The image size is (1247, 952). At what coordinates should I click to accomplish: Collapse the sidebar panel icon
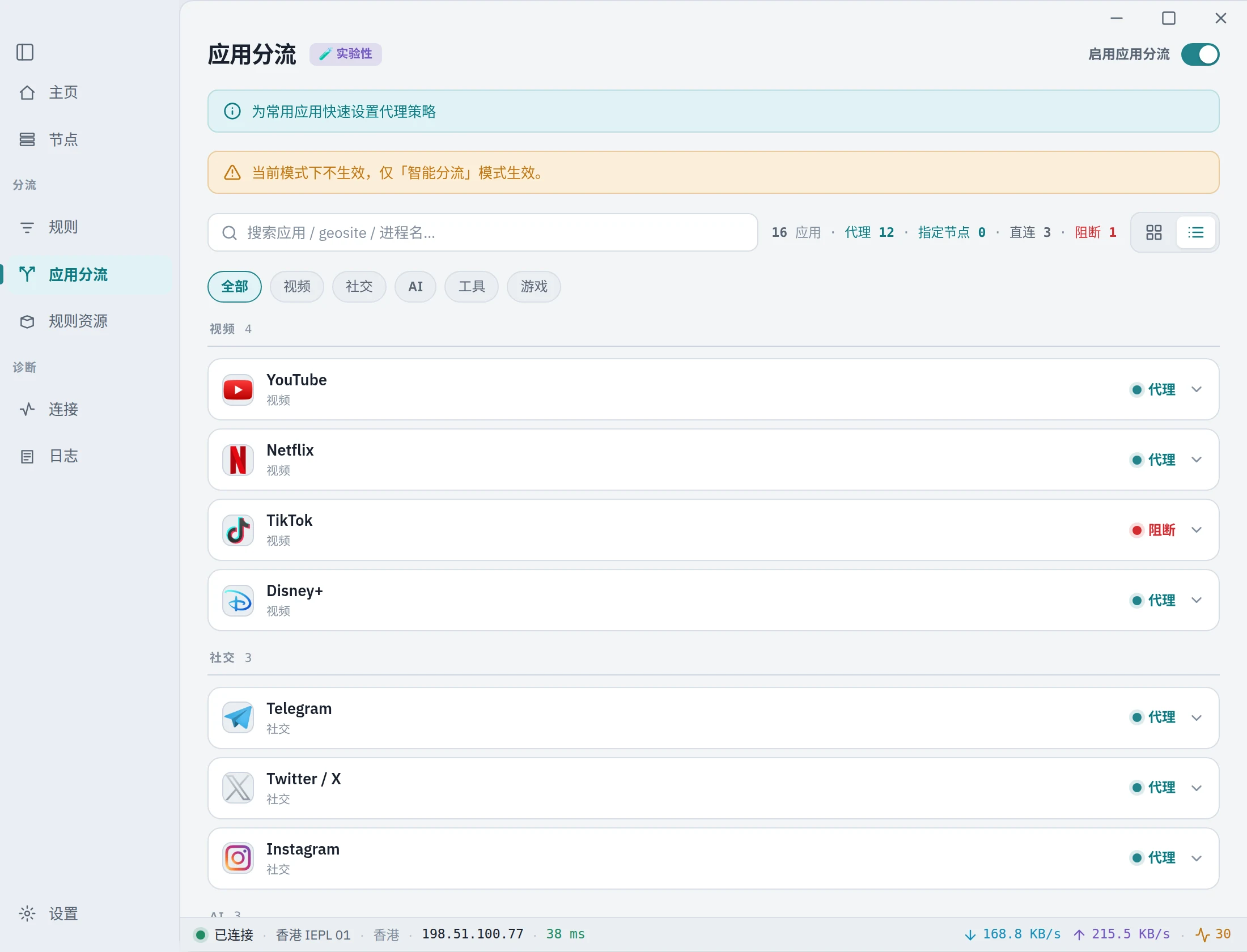(25, 52)
